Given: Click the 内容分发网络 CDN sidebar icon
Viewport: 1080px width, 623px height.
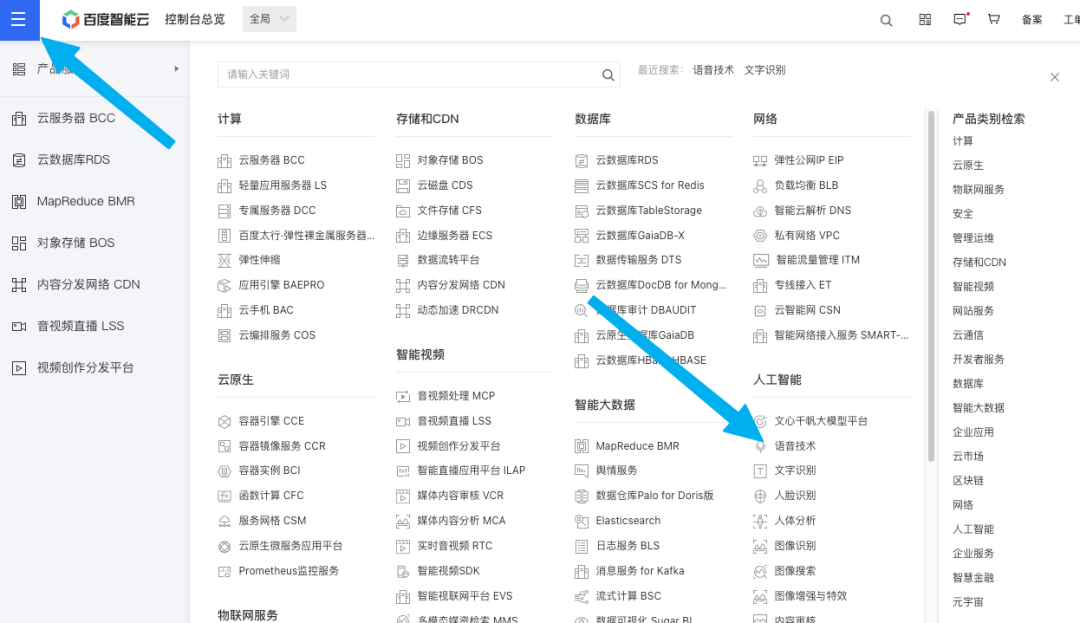Looking at the screenshot, I should pyautogui.click(x=19, y=284).
